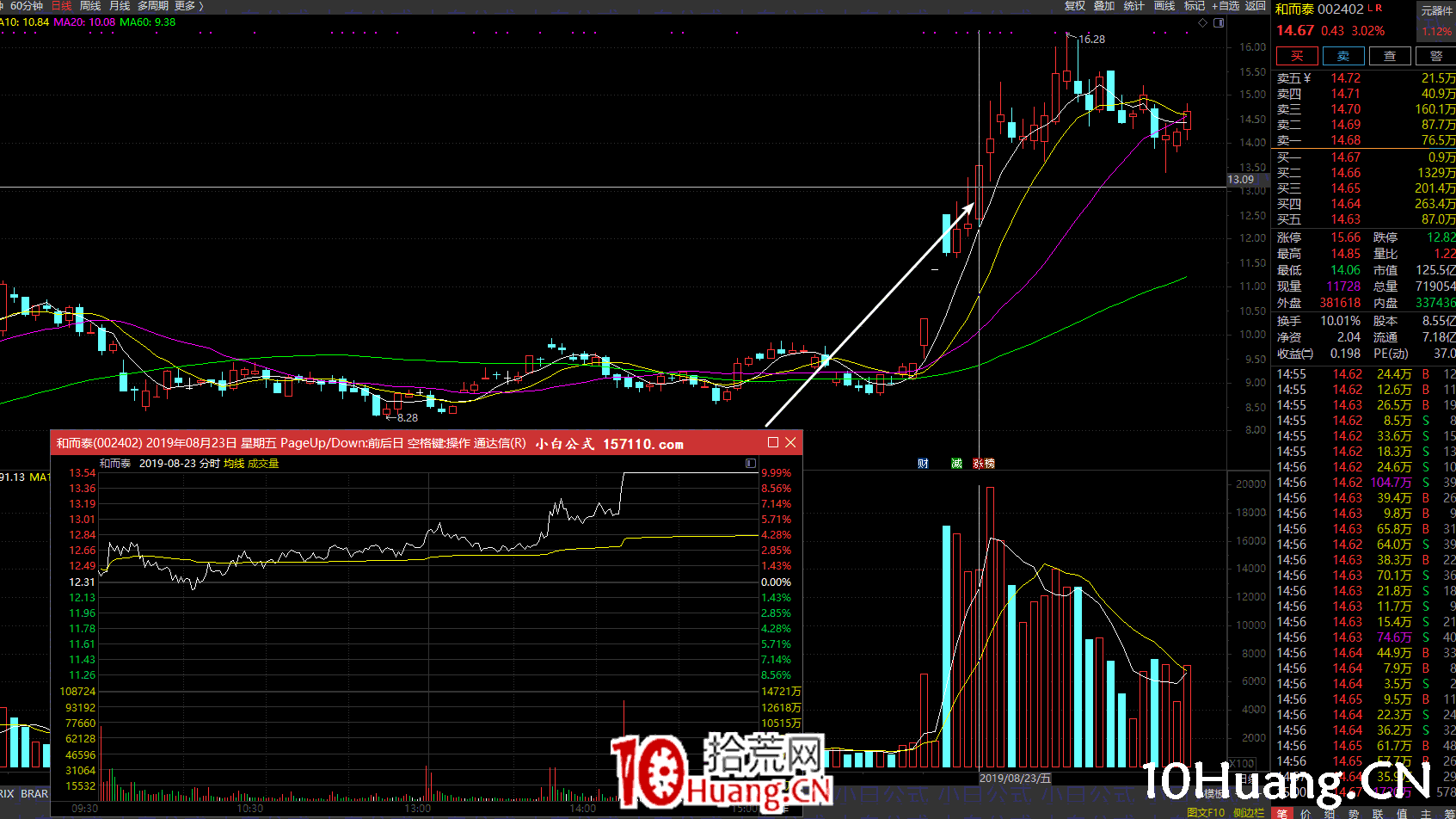Click the 换手 turnover value 10.01%

click(1341, 321)
